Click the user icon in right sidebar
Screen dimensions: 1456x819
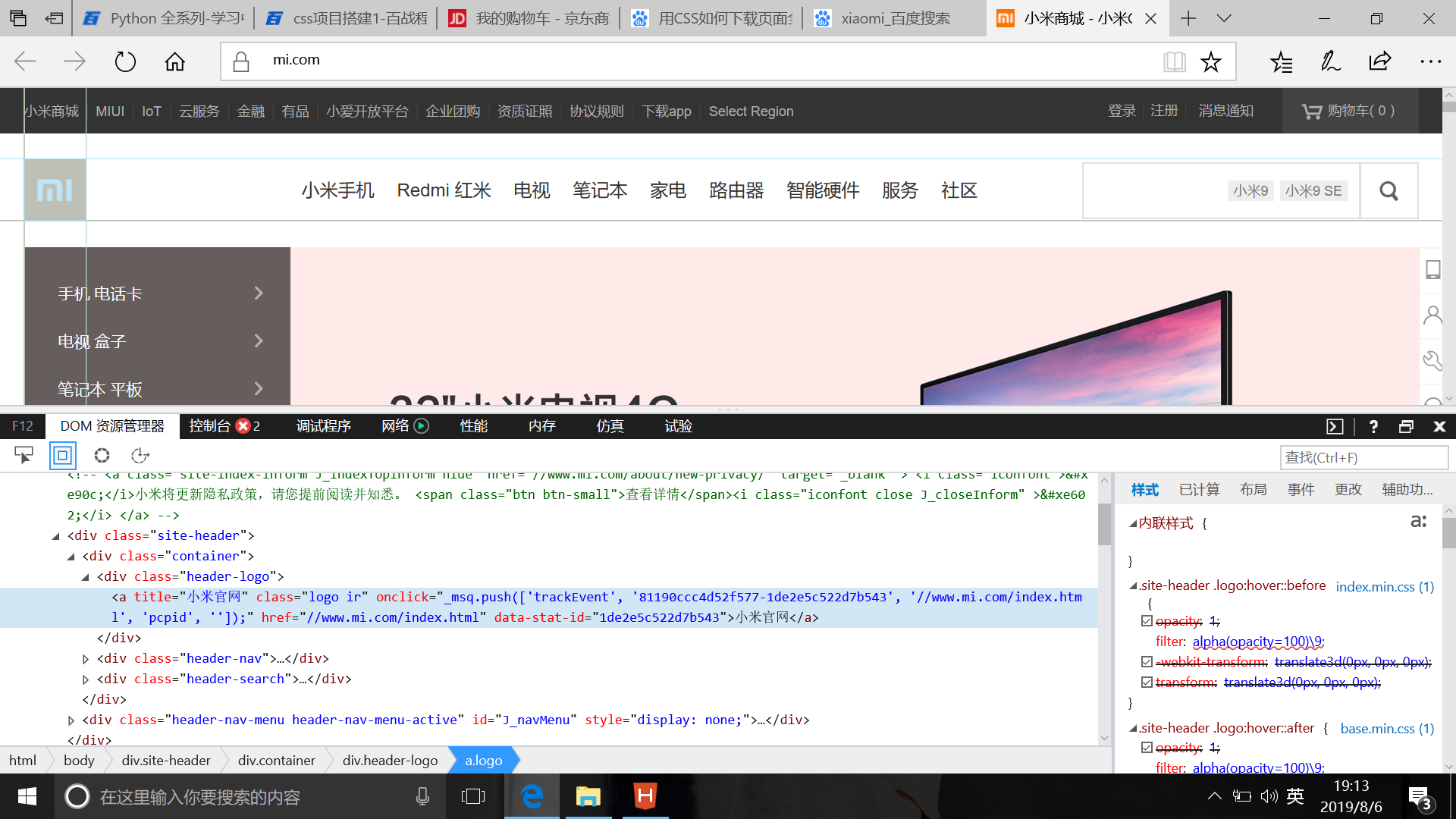point(1432,315)
